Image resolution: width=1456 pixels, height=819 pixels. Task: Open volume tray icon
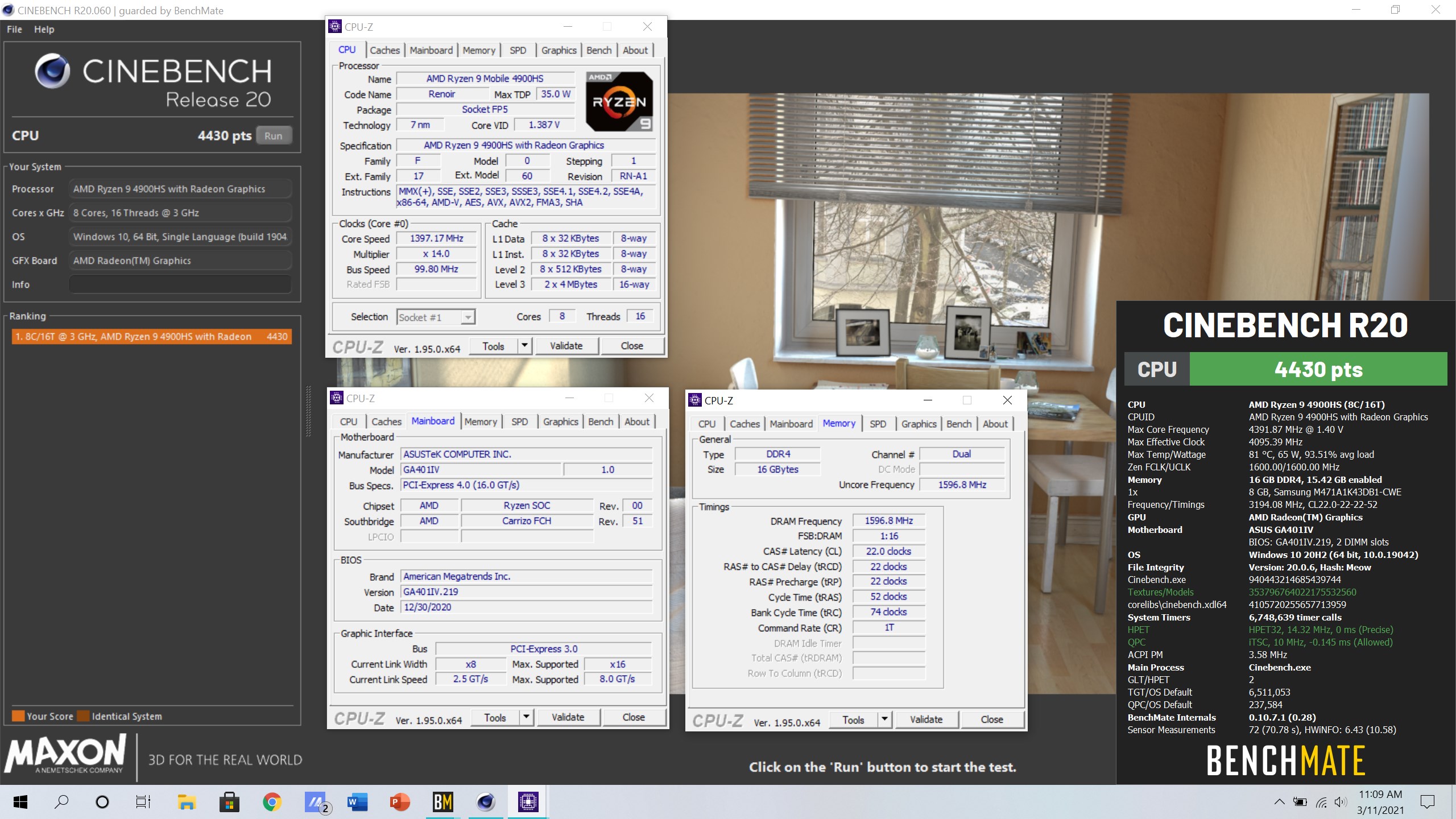tap(1341, 802)
